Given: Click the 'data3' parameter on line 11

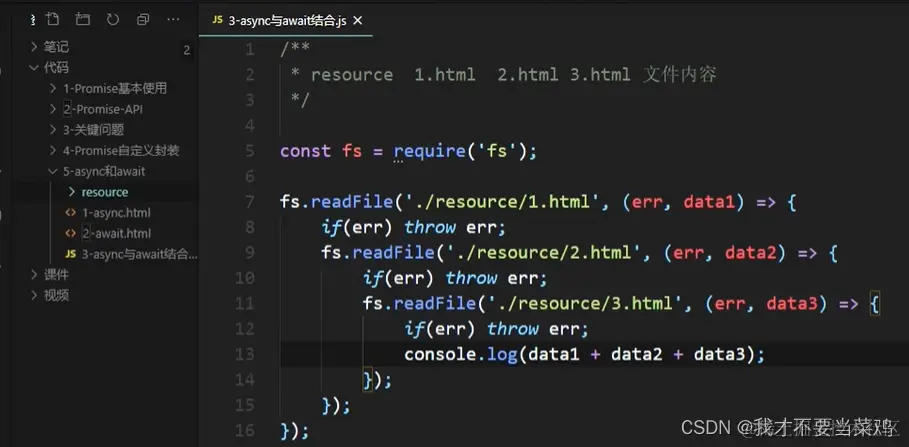Looking at the screenshot, I should pyautogui.click(x=792, y=303).
